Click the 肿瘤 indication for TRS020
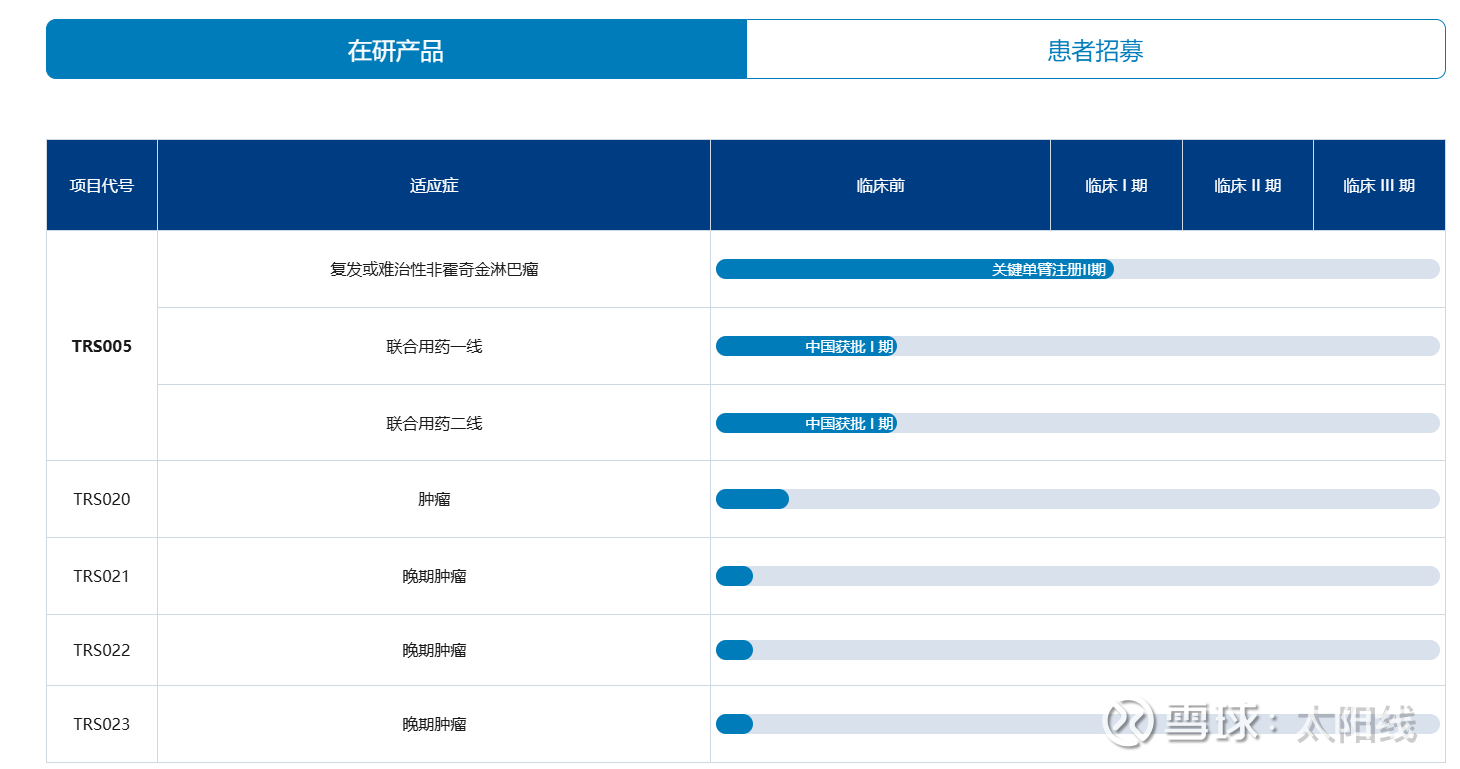The image size is (1460, 769). pyautogui.click(x=434, y=499)
